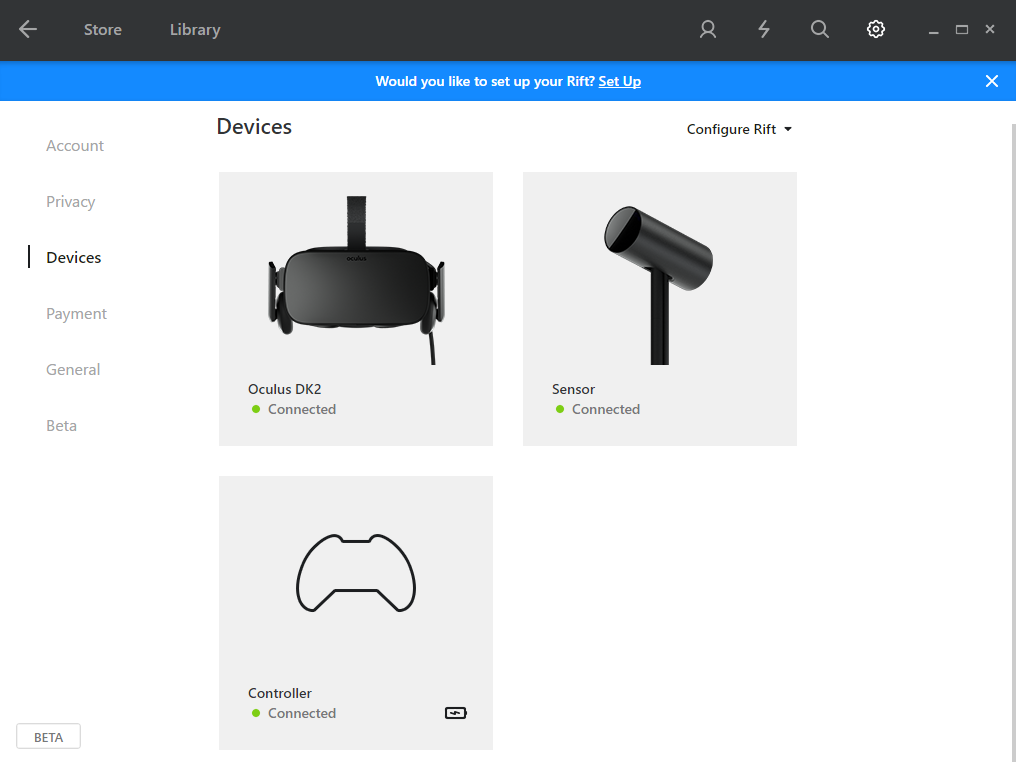The height and width of the screenshot is (762, 1016).
Task: Go to the Store tab
Action: (x=102, y=29)
